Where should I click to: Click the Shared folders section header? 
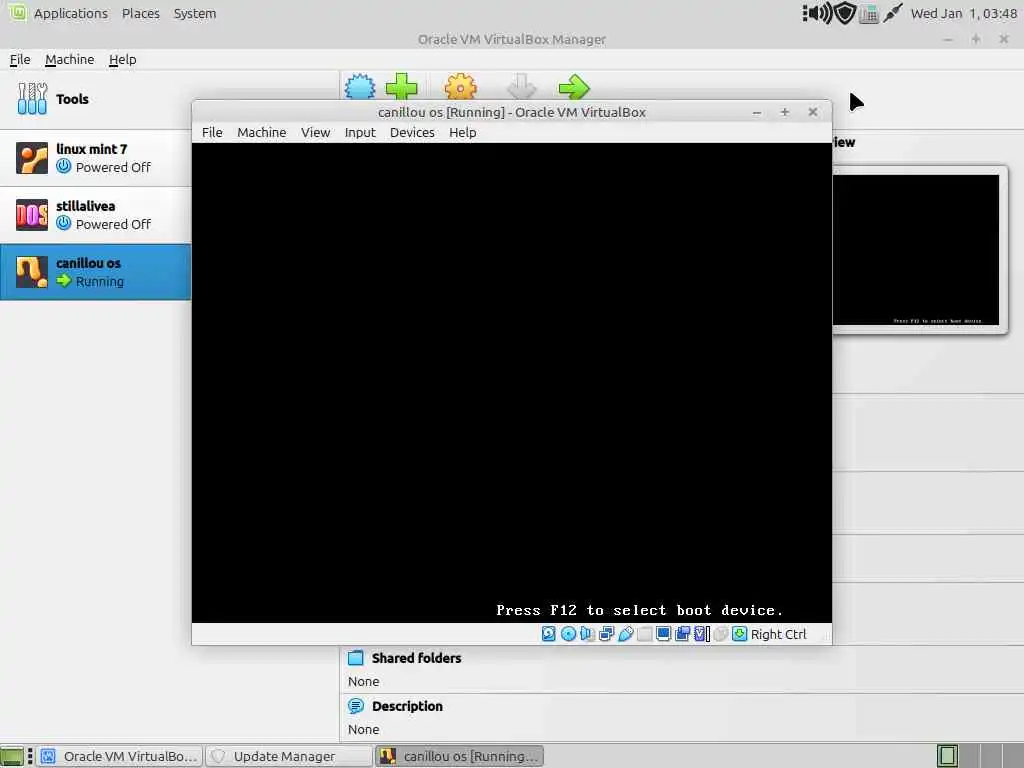pos(416,658)
